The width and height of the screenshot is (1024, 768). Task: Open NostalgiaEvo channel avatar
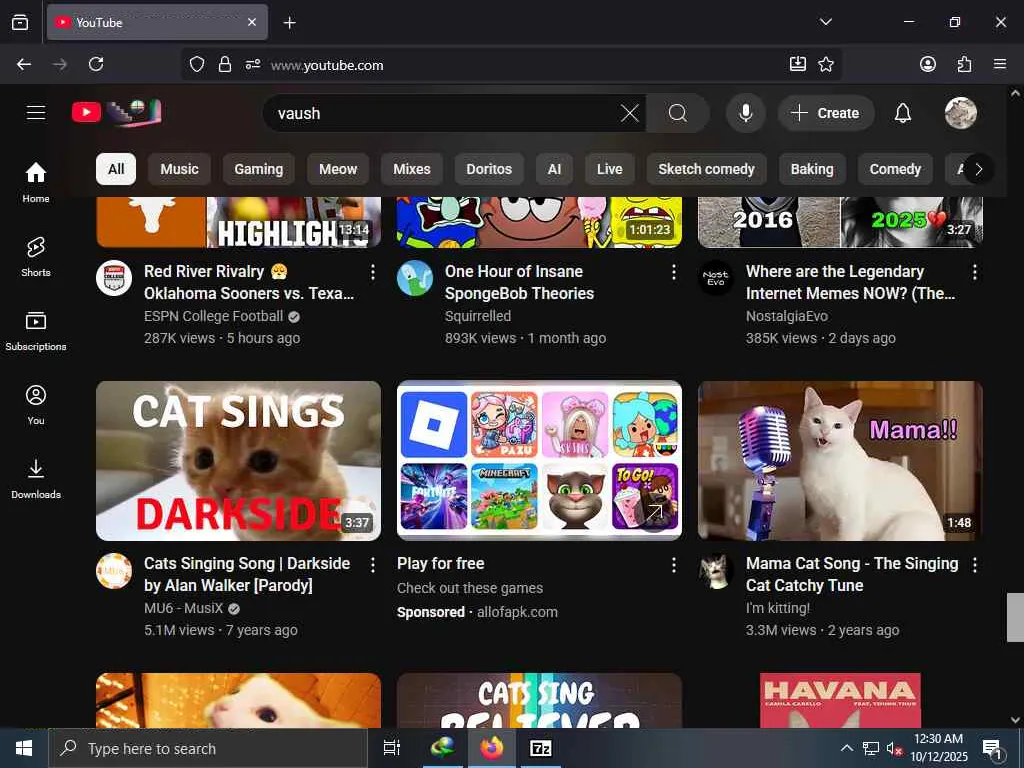(x=716, y=278)
